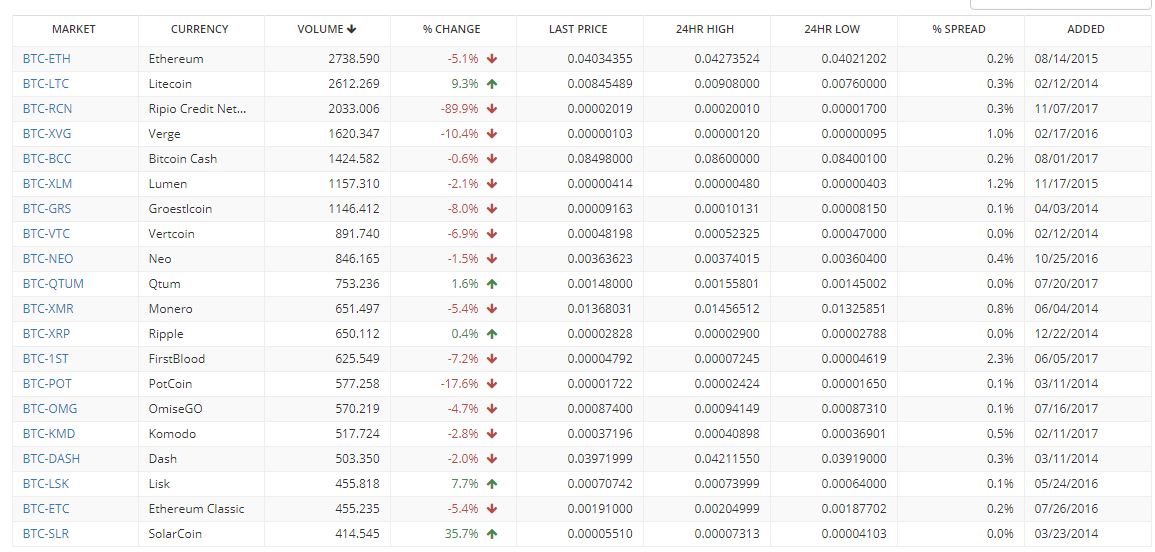The image size is (1155, 552).
Task: Click red down arrow in Dash row
Action: click(492, 459)
